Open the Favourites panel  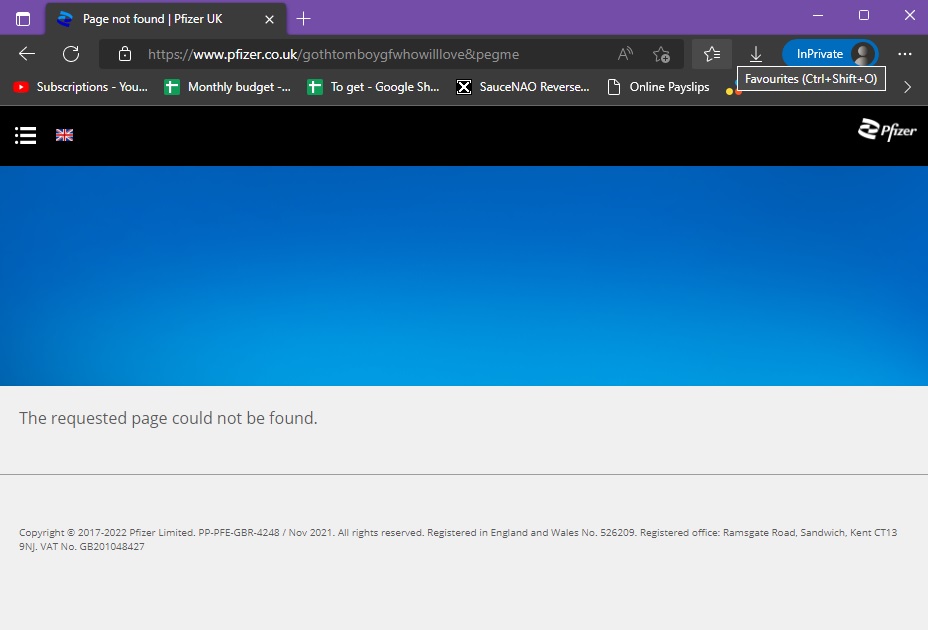[x=712, y=54]
